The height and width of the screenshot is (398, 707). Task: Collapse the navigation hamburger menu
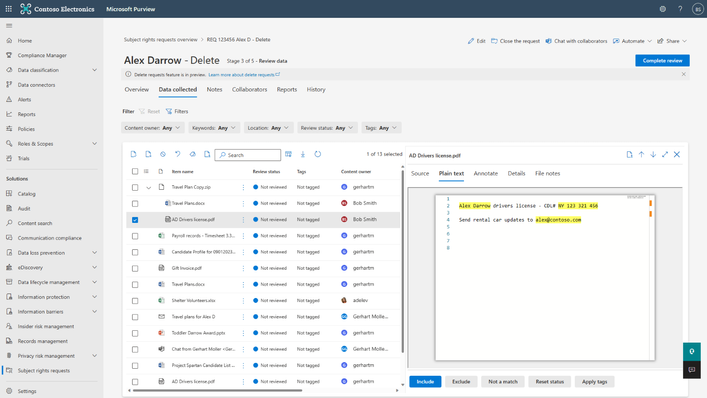click(9, 26)
